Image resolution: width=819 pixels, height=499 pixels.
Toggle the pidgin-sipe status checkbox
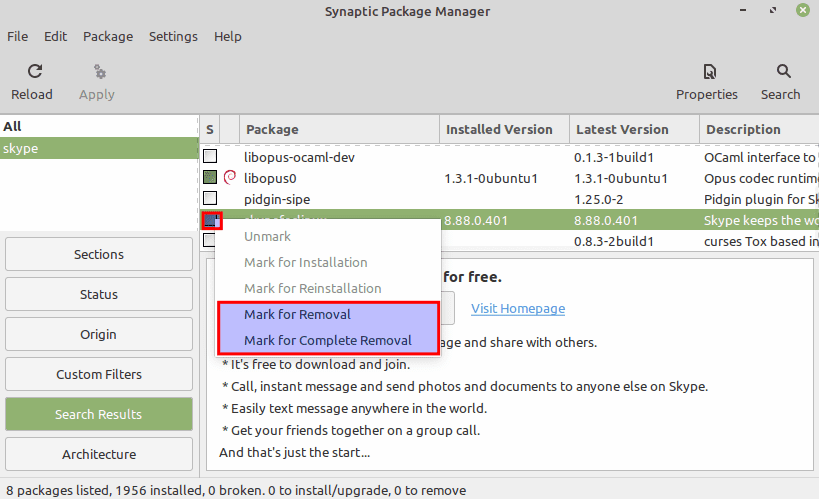pos(210,199)
